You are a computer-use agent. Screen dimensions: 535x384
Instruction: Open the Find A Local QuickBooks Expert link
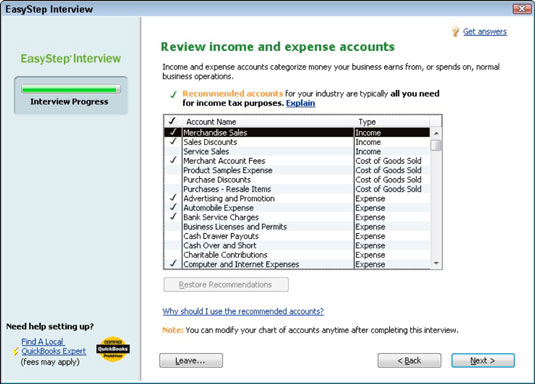tap(53, 346)
